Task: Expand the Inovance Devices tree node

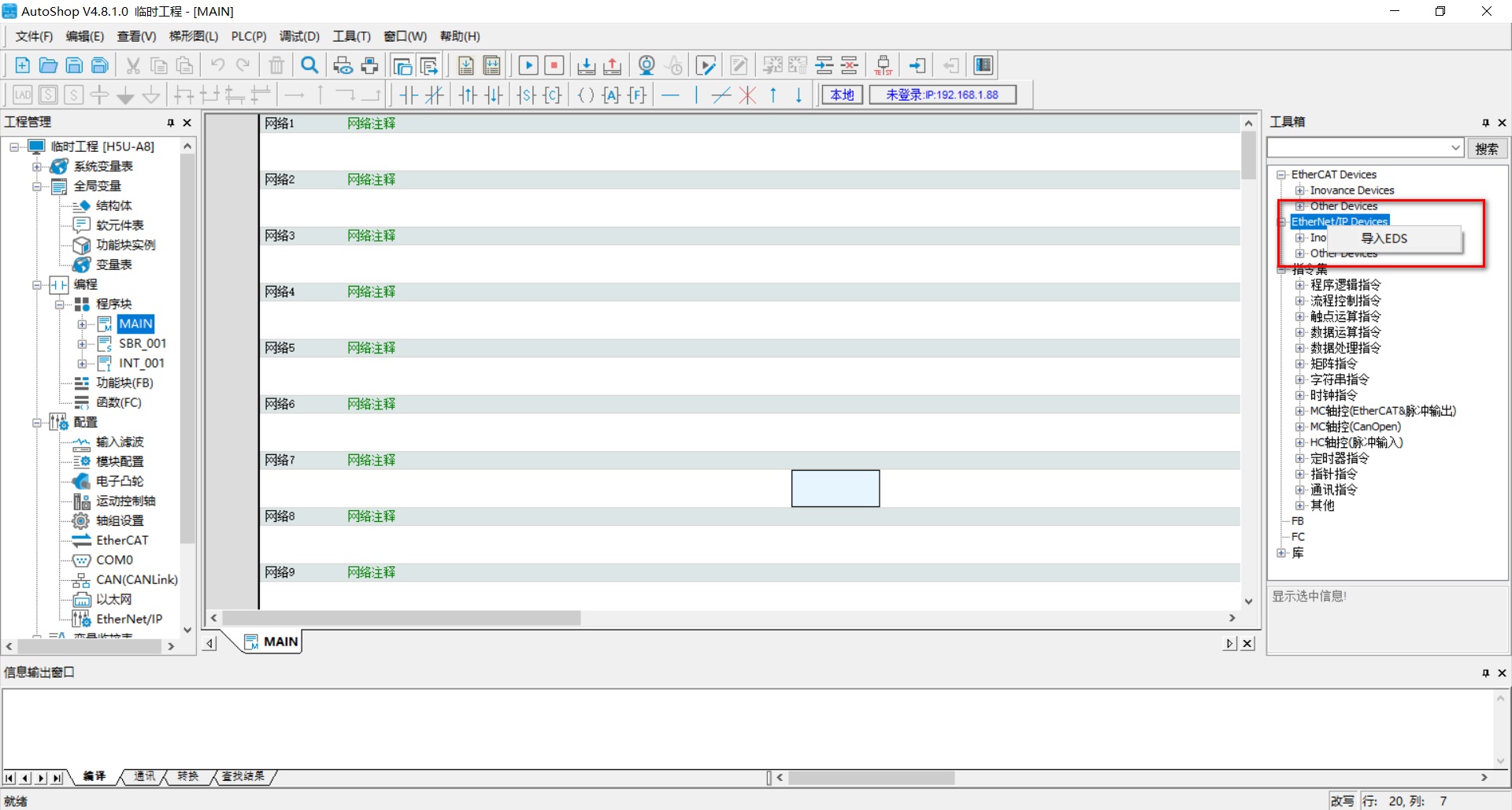Action: [x=1299, y=190]
